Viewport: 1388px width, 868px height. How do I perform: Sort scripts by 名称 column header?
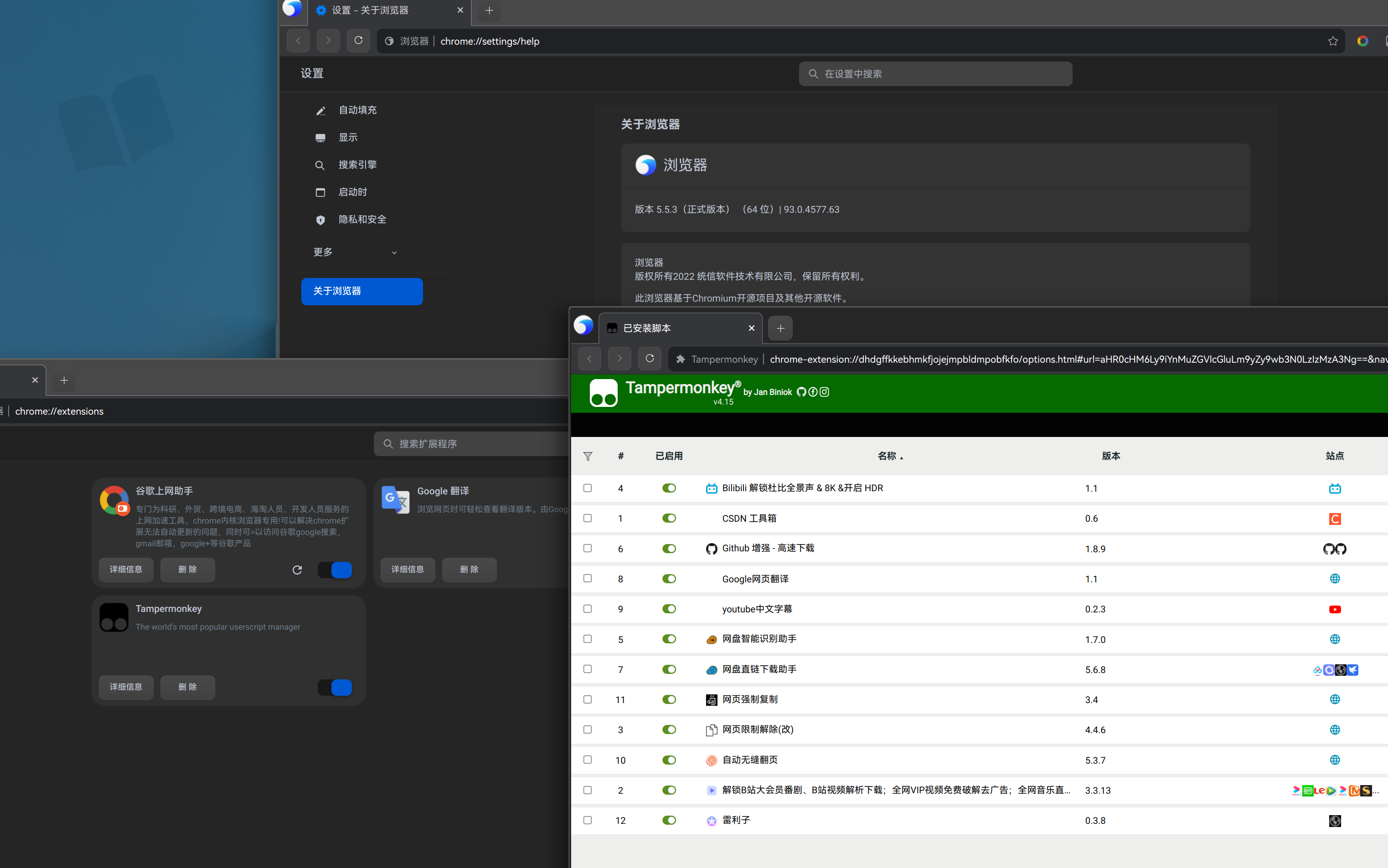tap(887, 456)
